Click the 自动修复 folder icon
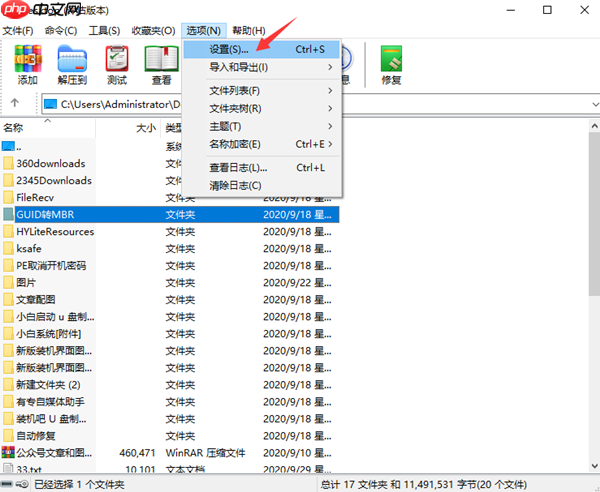The width and height of the screenshot is (600, 492). click(8, 436)
